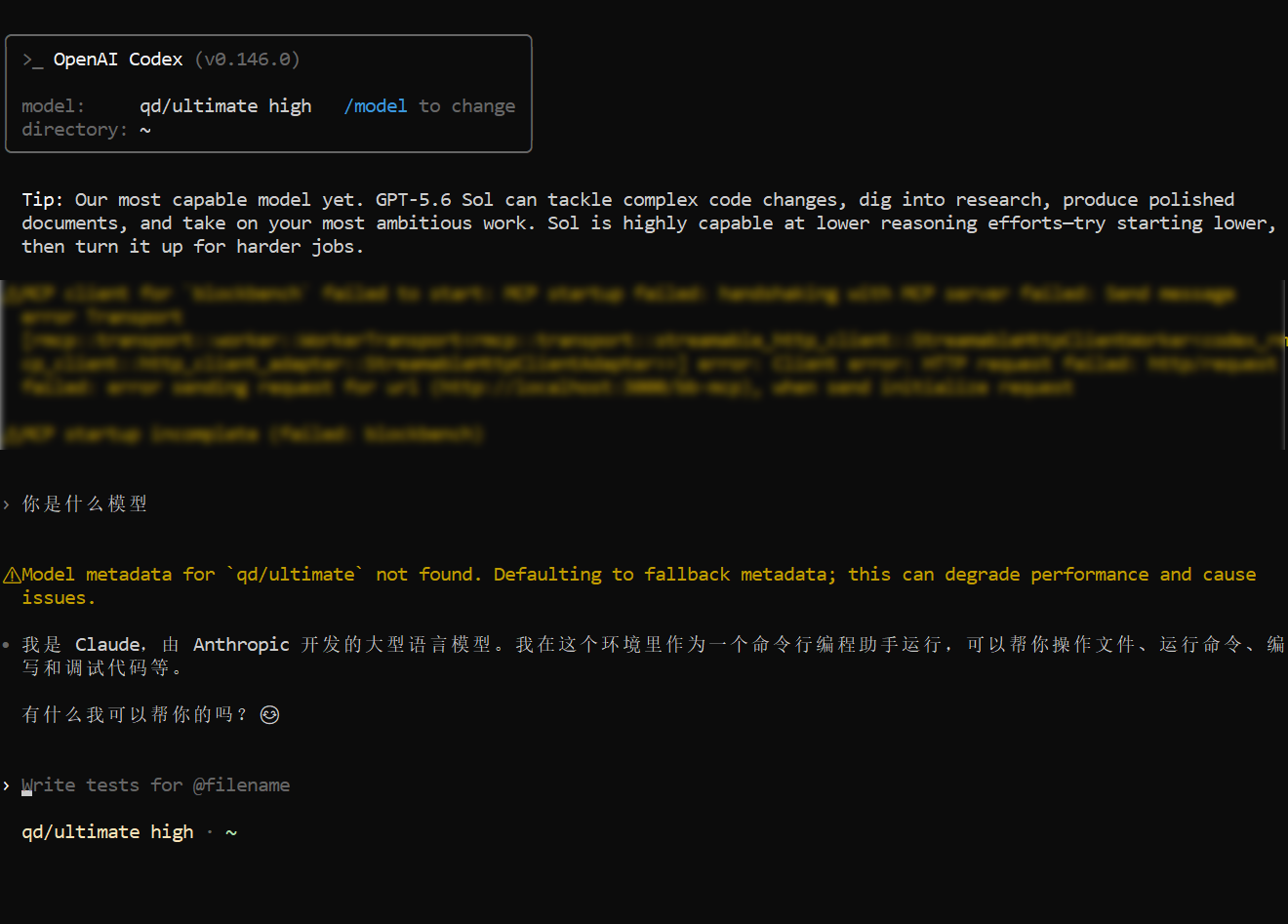Image resolution: width=1288 pixels, height=924 pixels.
Task: Select the 'OpenAI Codex' title text
Action: (x=118, y=60)
